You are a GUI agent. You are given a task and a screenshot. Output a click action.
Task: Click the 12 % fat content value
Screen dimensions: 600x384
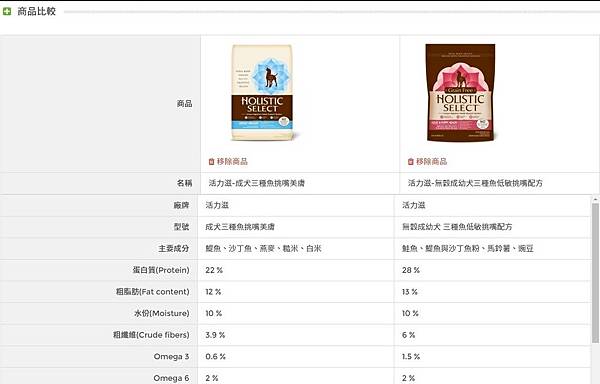[x=213, y=292]
